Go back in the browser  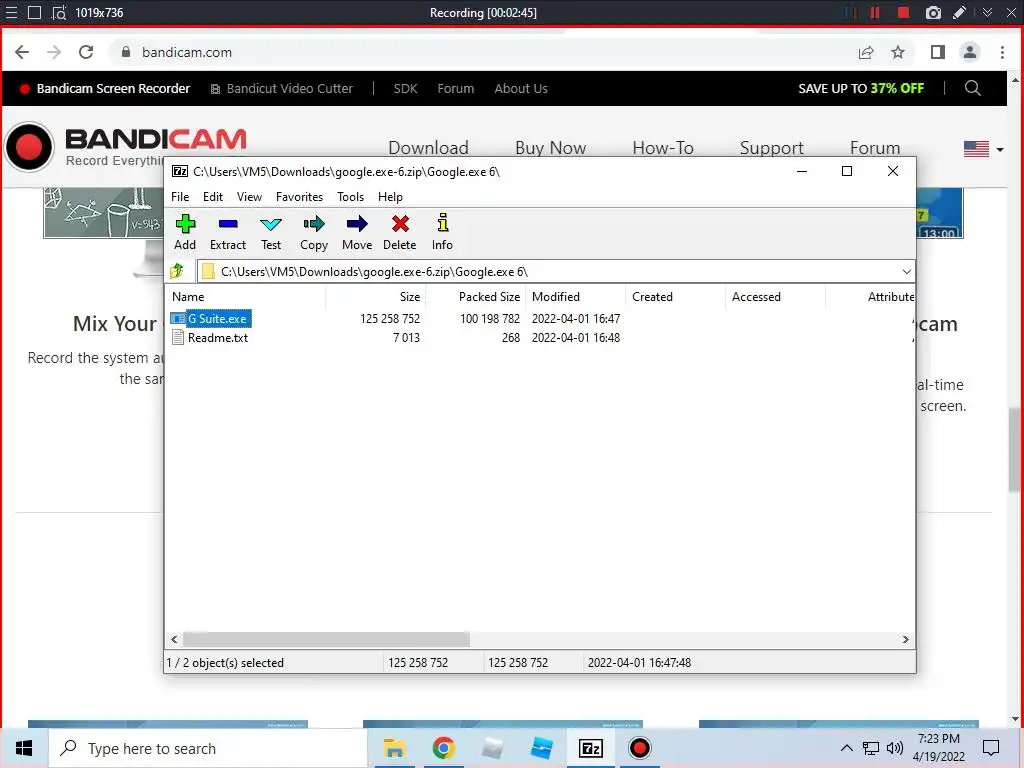pyautogui.click(x=22, y=52)
